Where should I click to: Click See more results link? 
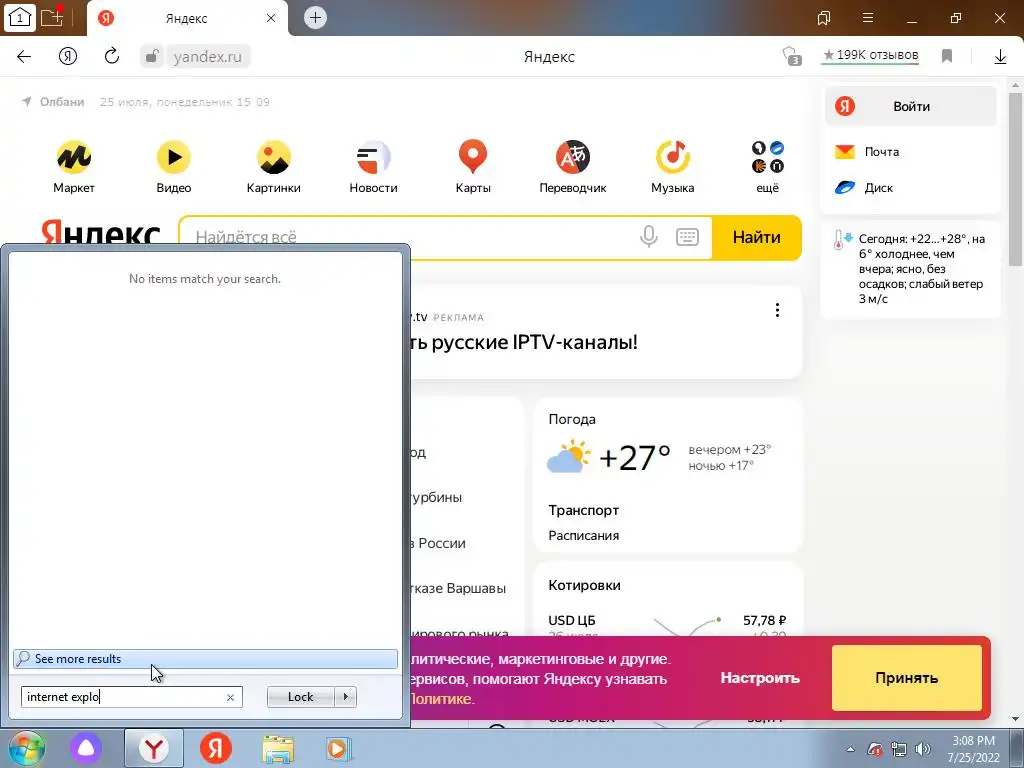205,659
